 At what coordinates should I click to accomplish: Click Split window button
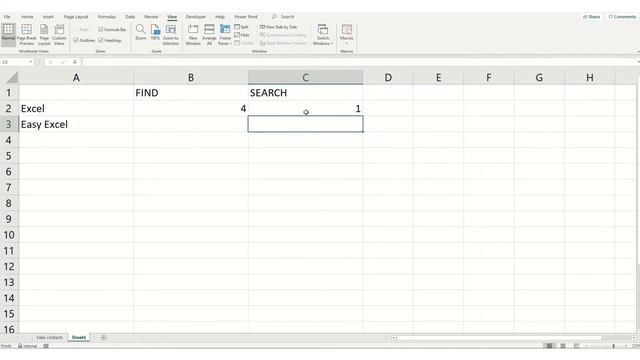(242, 27)
